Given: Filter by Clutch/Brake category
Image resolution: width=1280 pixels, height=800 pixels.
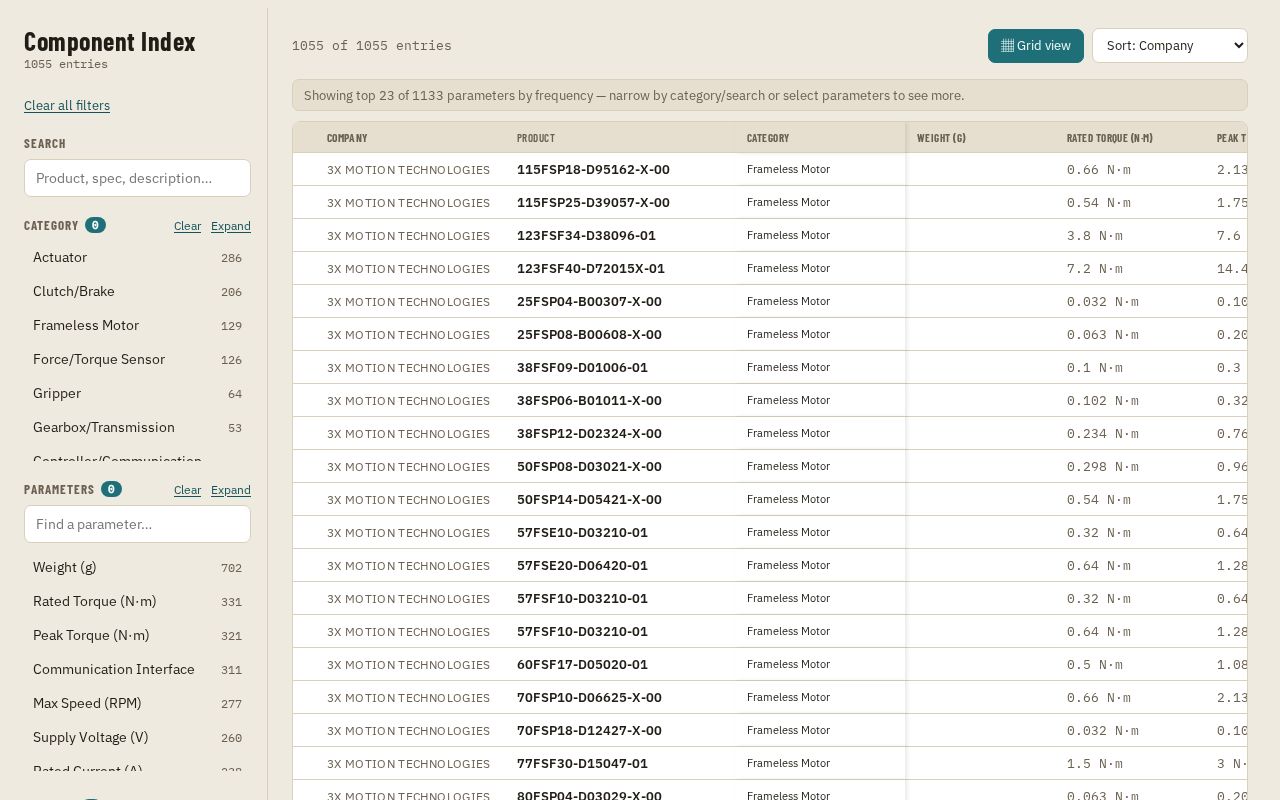Looking at the screenshot, I should point(137,292).
